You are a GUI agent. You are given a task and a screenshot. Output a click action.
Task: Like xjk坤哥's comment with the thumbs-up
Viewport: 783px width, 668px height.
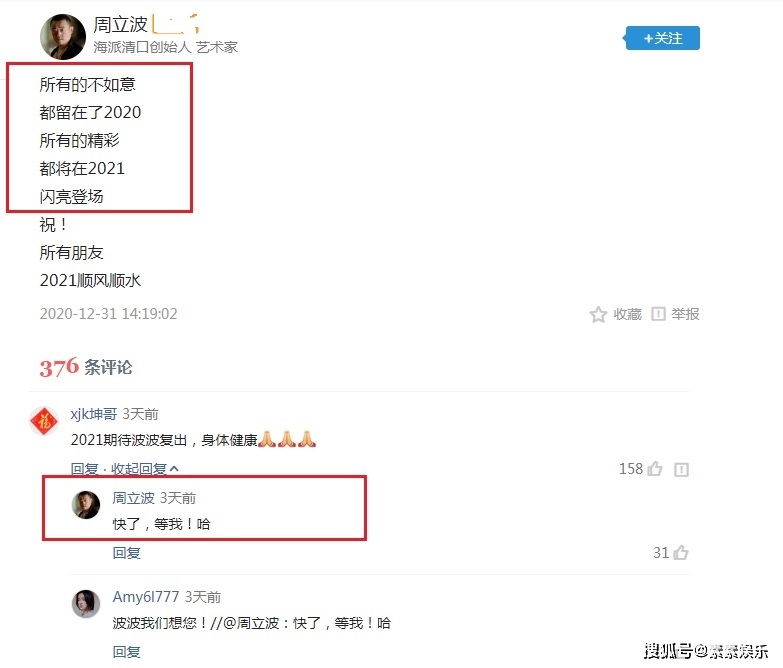655,469
